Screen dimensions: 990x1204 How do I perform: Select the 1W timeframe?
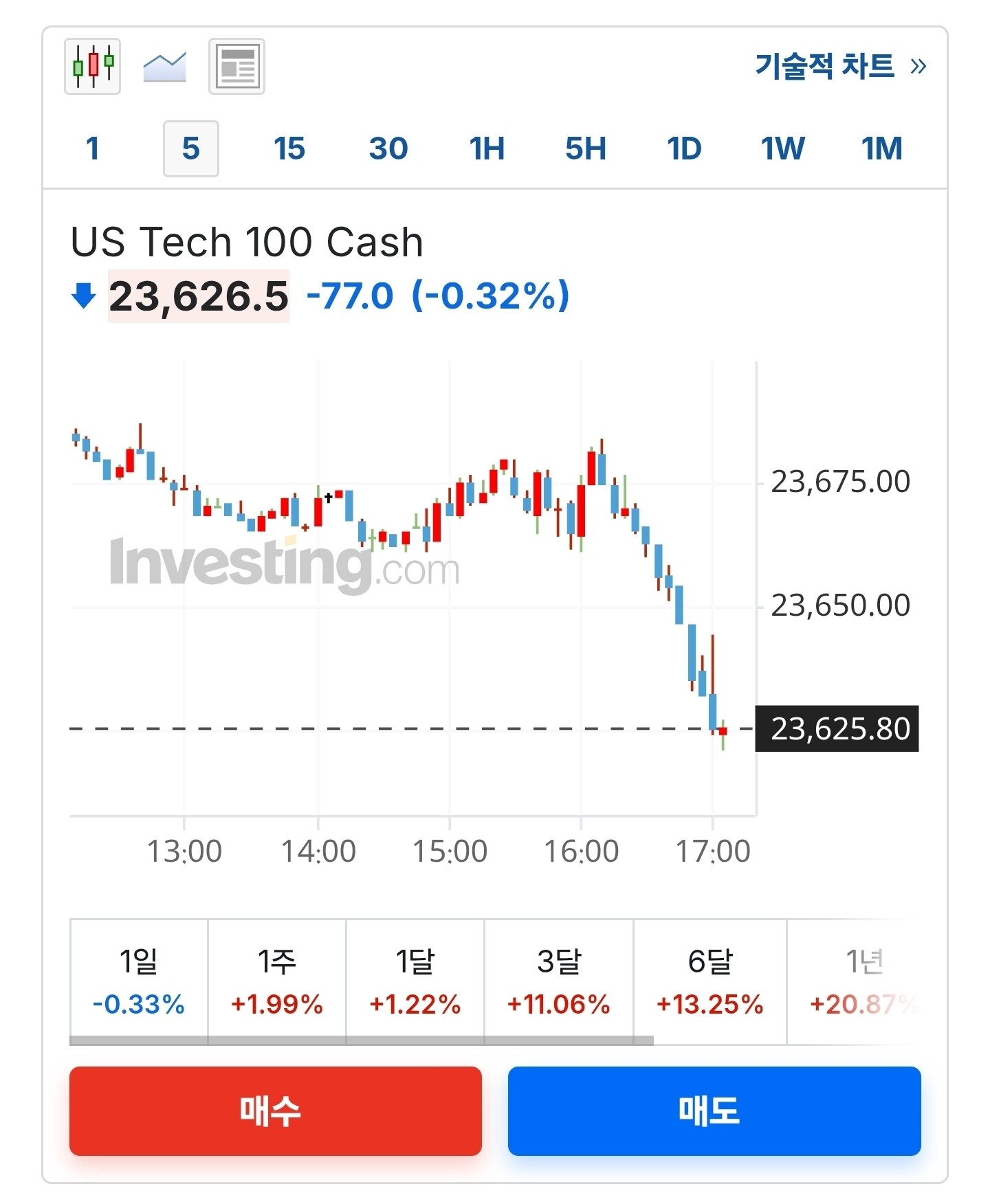pos(782,148)
